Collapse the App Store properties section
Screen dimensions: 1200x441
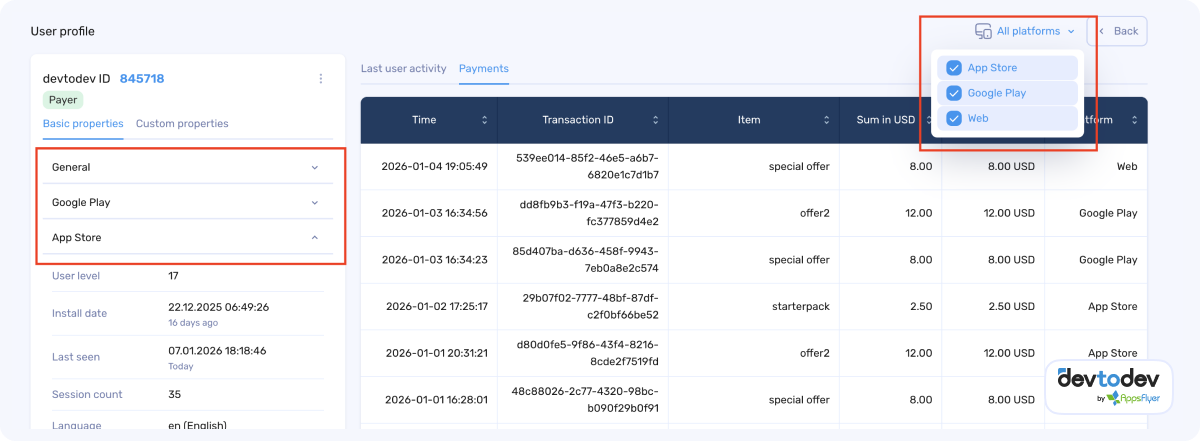[x=315, y=238]
